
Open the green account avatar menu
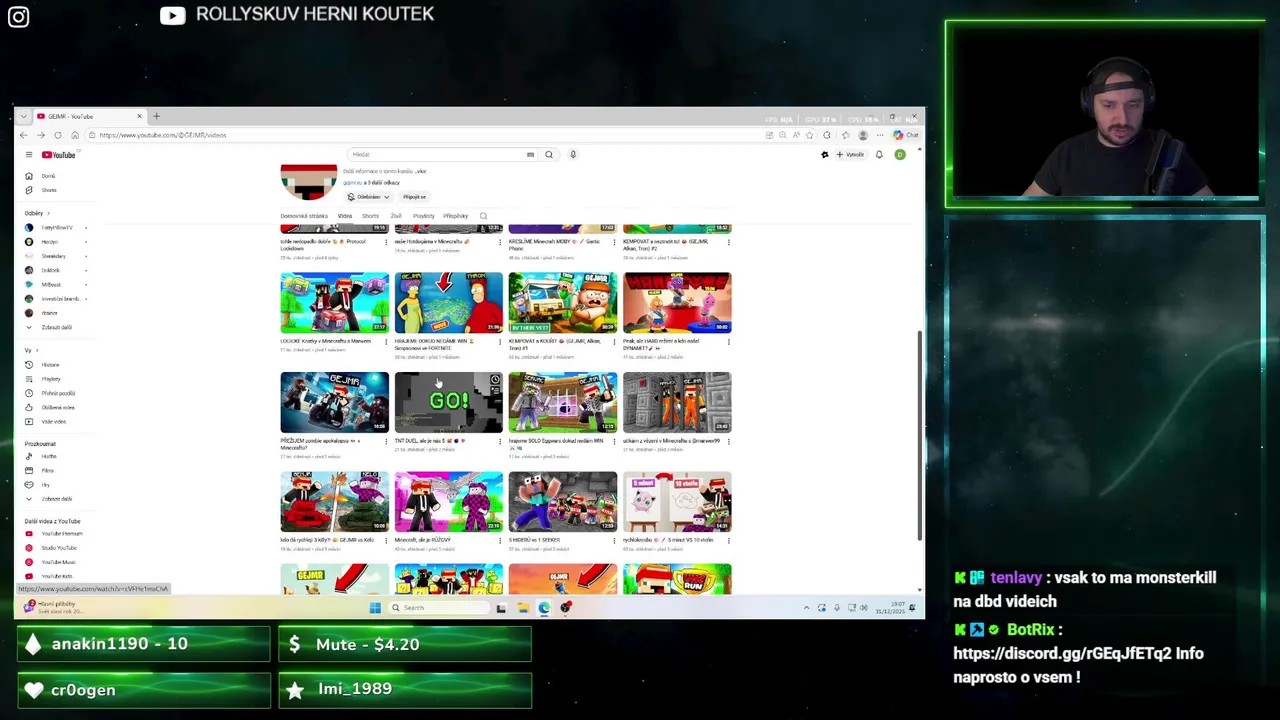[900, 155]
